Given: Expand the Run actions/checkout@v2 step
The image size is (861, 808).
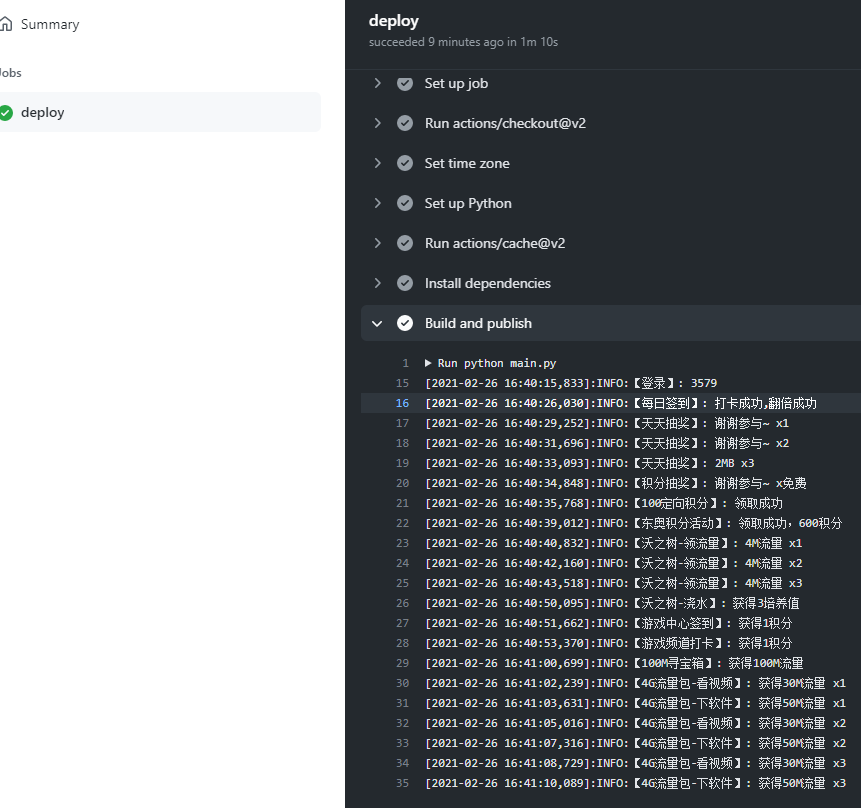Looking at the screenshot, I should (x=378, y=124).
